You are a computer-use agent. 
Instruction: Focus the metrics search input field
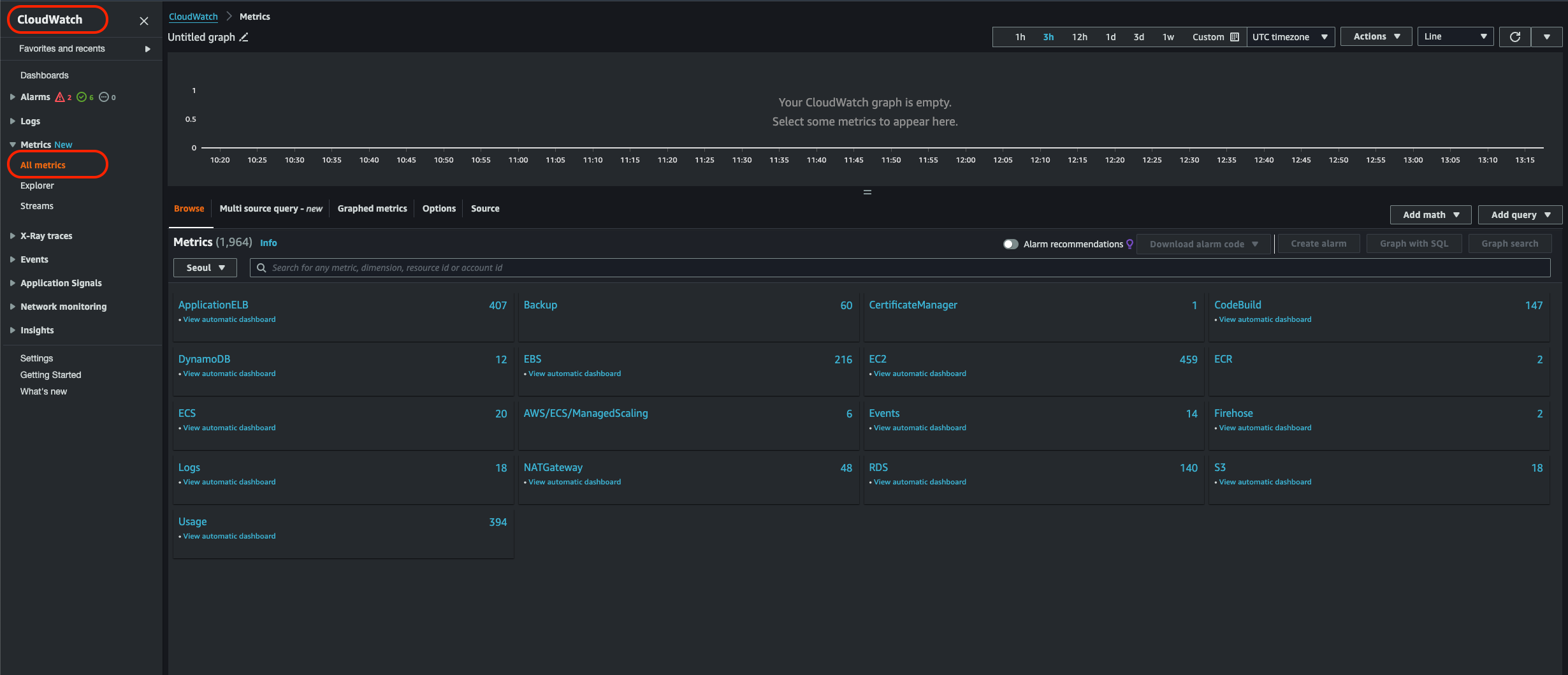(x=900, y=268)
